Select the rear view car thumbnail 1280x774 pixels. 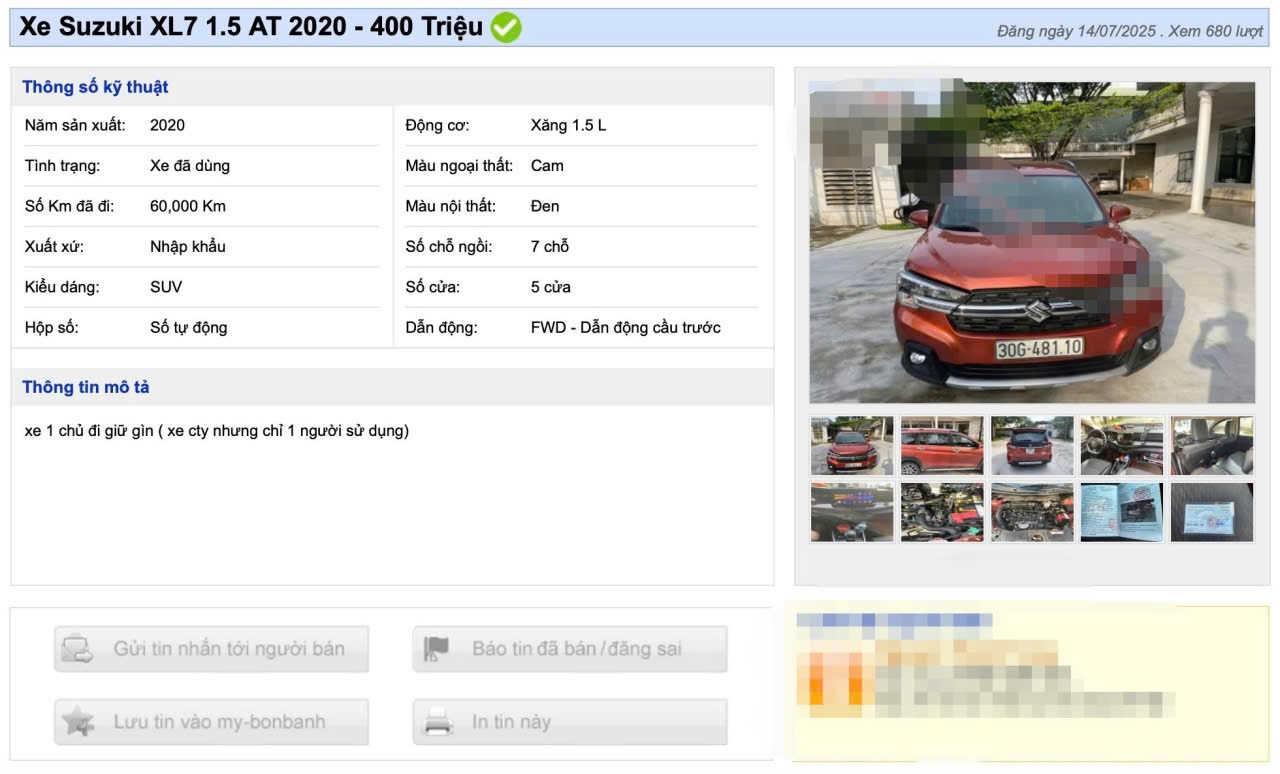coord(1032,445)
